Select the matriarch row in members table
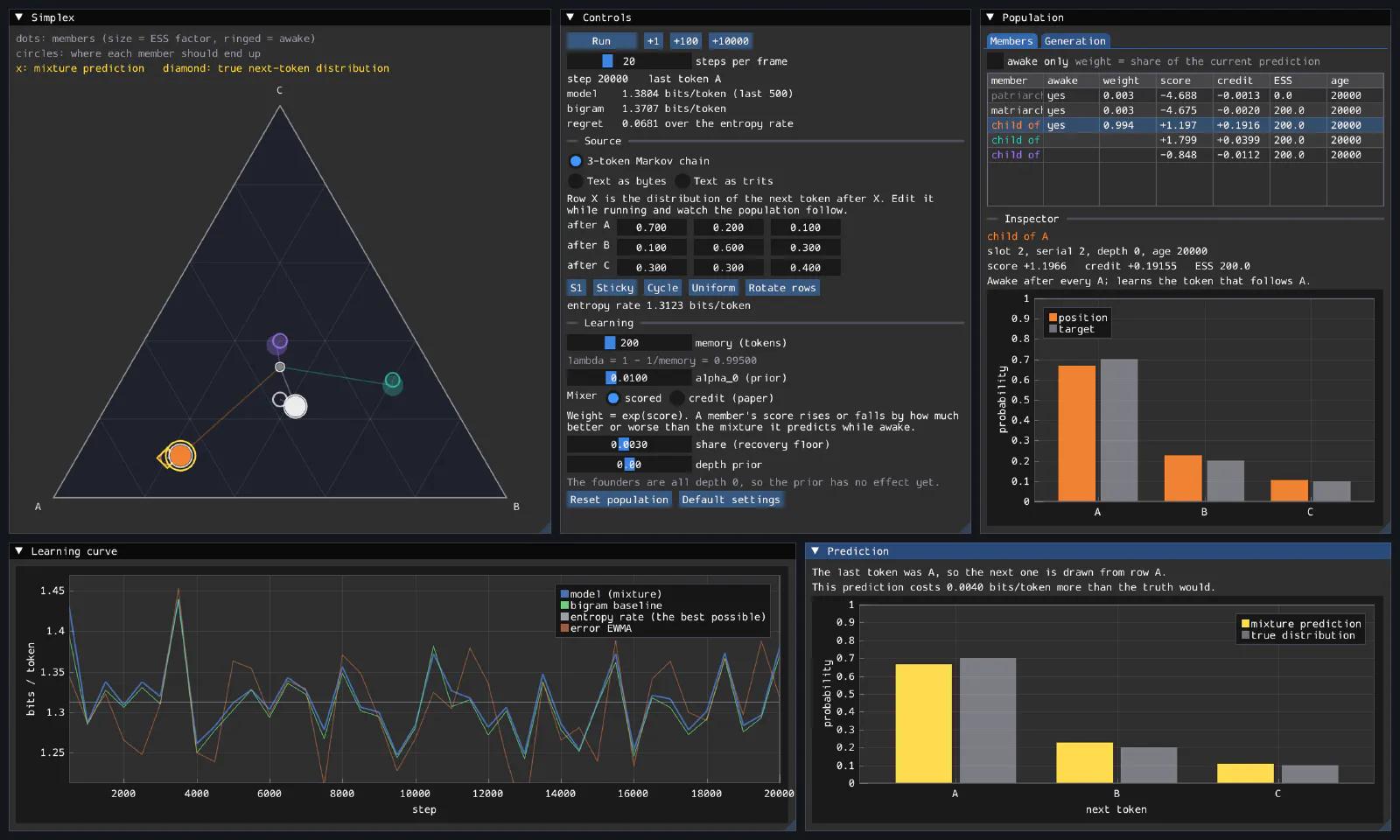1400x840 pixels. (x=1186, y=110)
